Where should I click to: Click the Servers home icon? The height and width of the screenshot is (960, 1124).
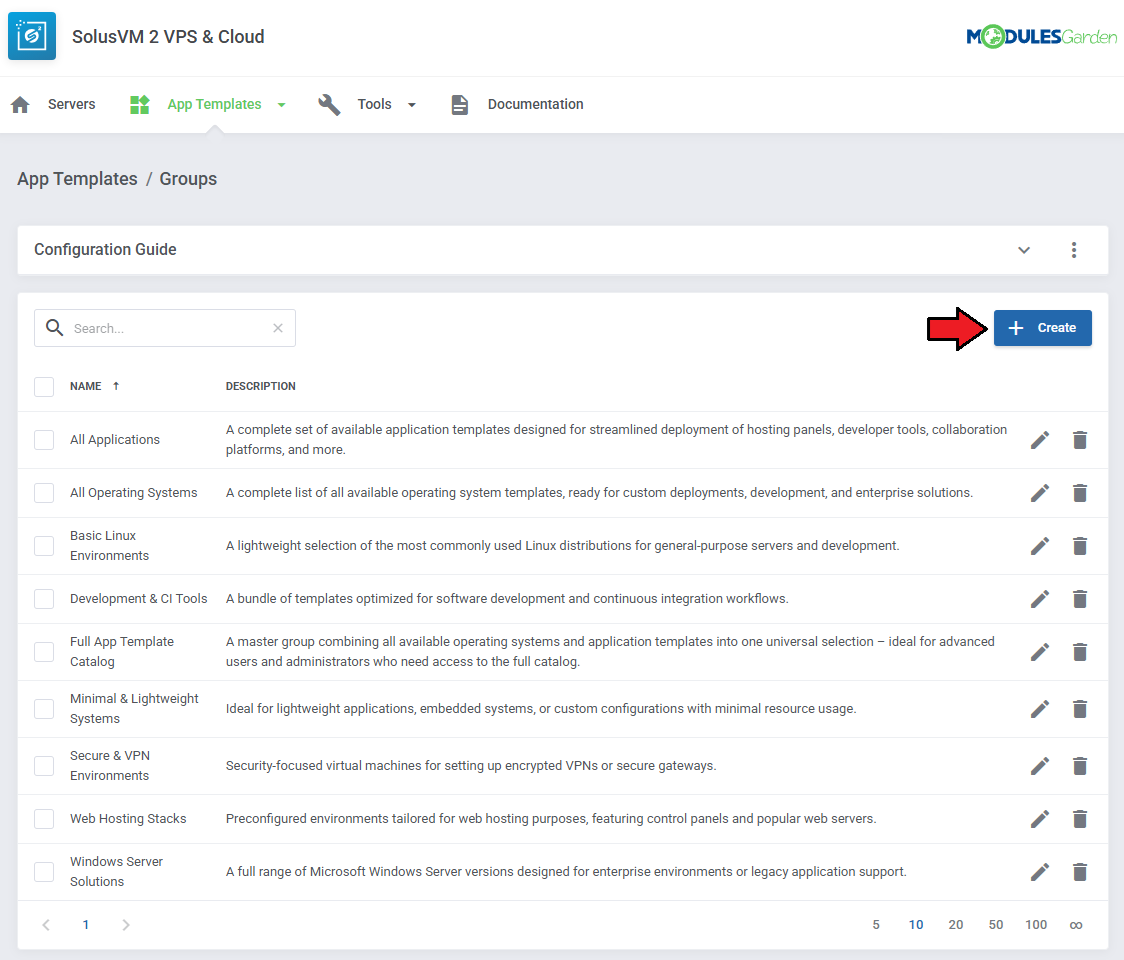click(x=20, y=105)
